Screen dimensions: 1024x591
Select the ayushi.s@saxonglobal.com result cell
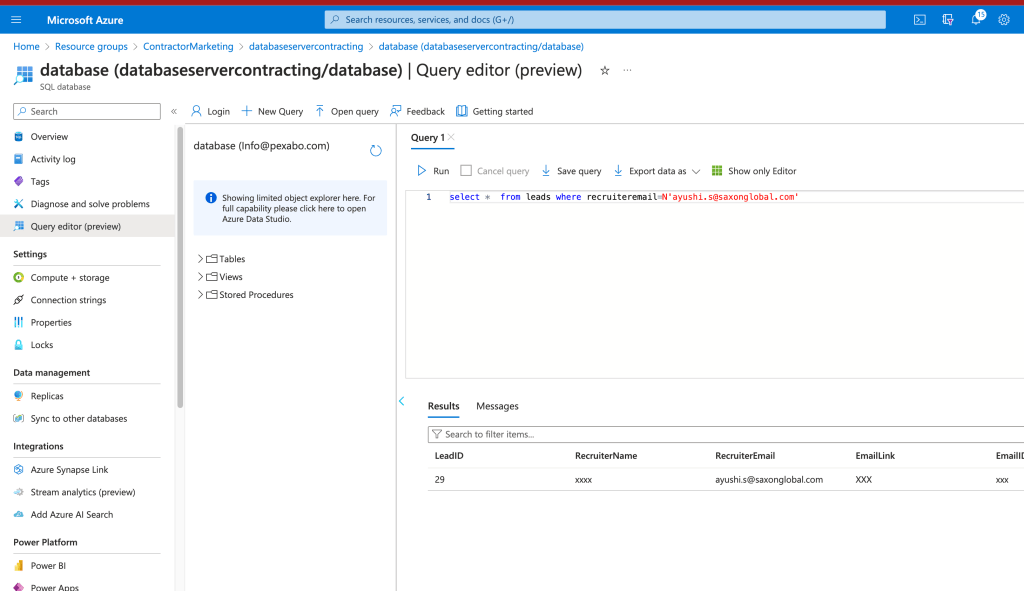coord(769,479)
